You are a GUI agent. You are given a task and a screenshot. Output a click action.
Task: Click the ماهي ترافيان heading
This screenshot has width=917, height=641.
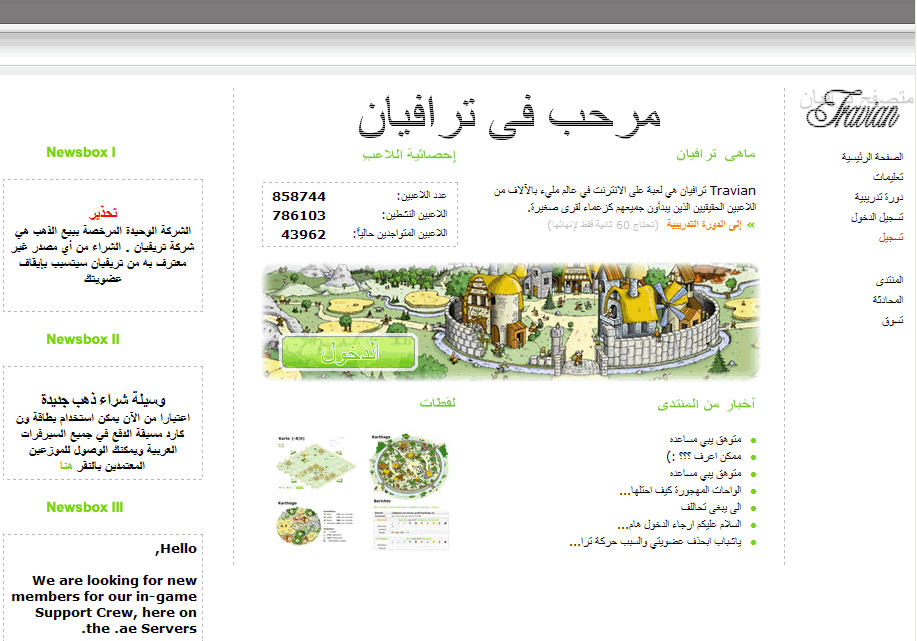[716, 154]
